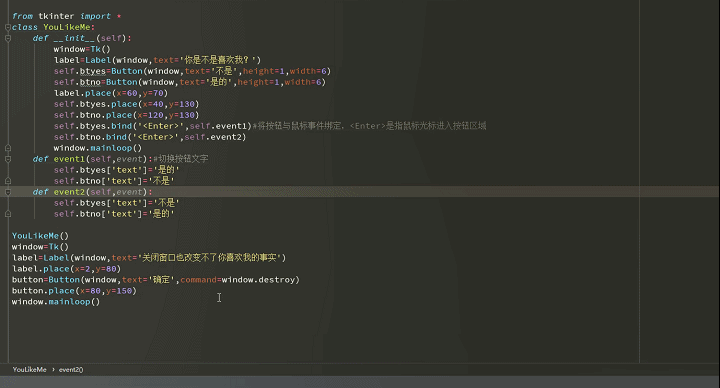Open the event2() breadcrumb

(71, 370)
